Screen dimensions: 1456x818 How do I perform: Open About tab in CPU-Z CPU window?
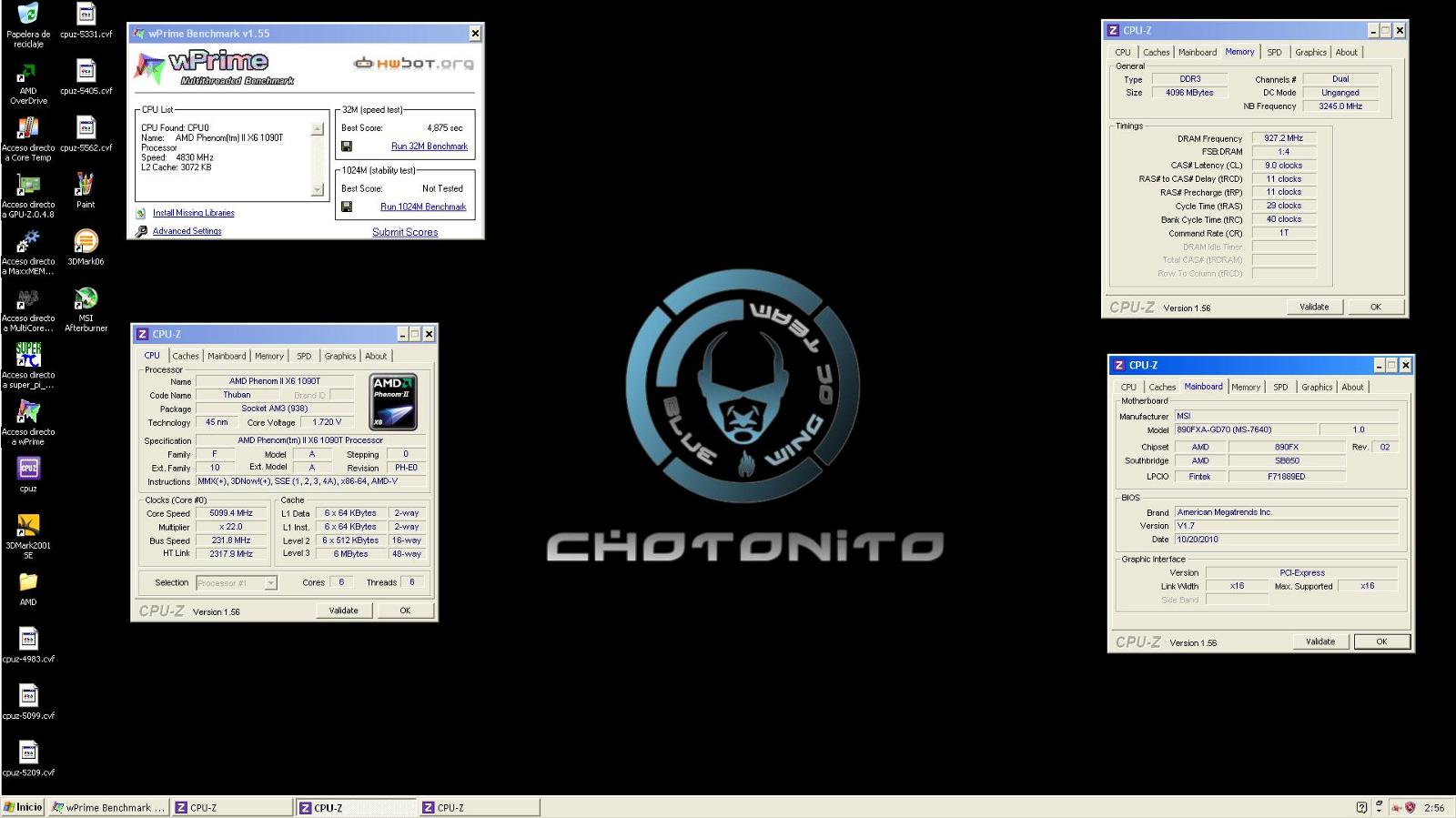(376, 357)
